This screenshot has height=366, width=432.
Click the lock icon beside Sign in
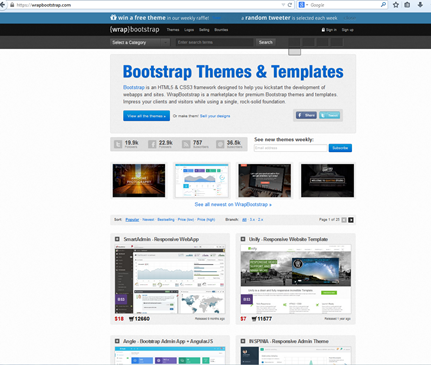click(323, 30)
